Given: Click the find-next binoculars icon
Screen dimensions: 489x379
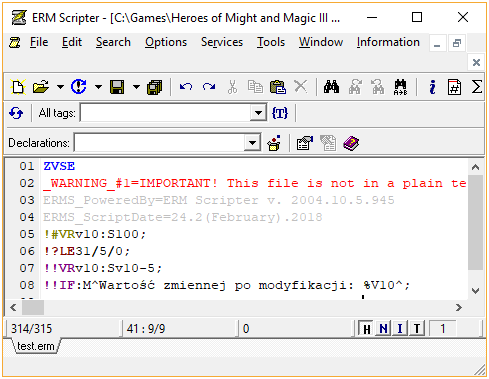Looking at the screenshot, I should pos(355,87).
